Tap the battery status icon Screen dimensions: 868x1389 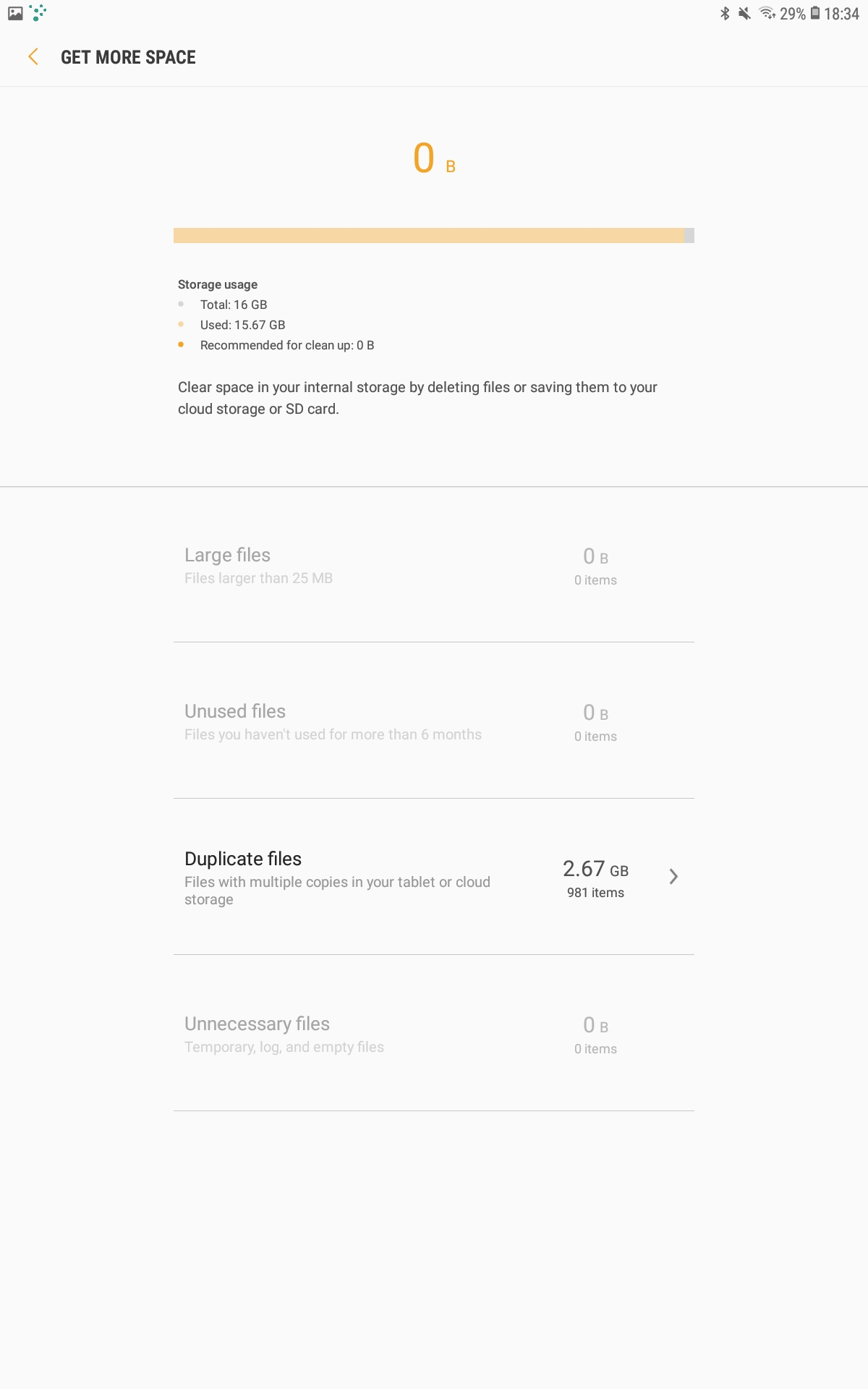click(815, 13)
